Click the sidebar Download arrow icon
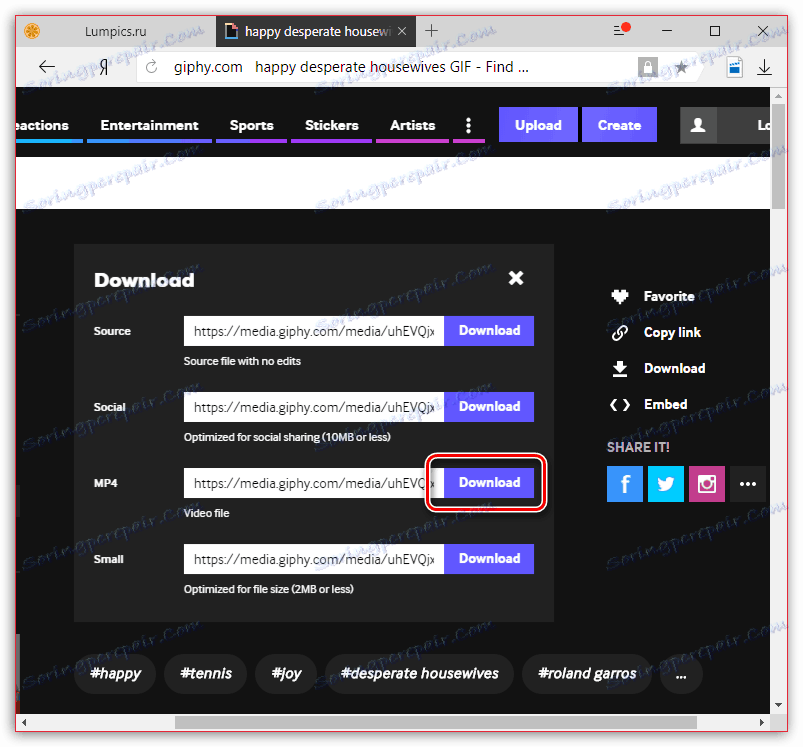 620,368
